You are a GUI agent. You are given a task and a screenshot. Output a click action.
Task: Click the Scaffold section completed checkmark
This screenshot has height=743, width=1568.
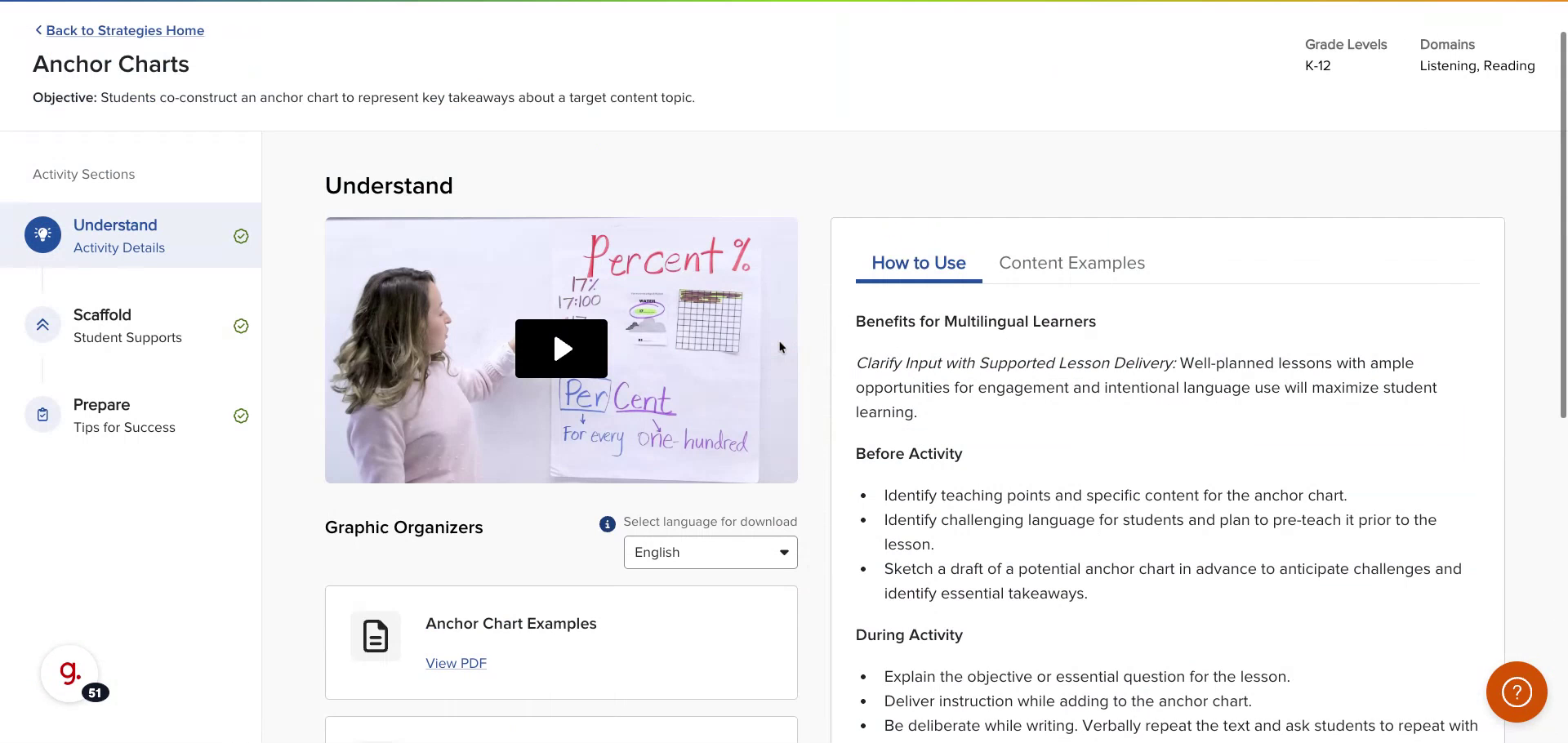tap(241, 326)
